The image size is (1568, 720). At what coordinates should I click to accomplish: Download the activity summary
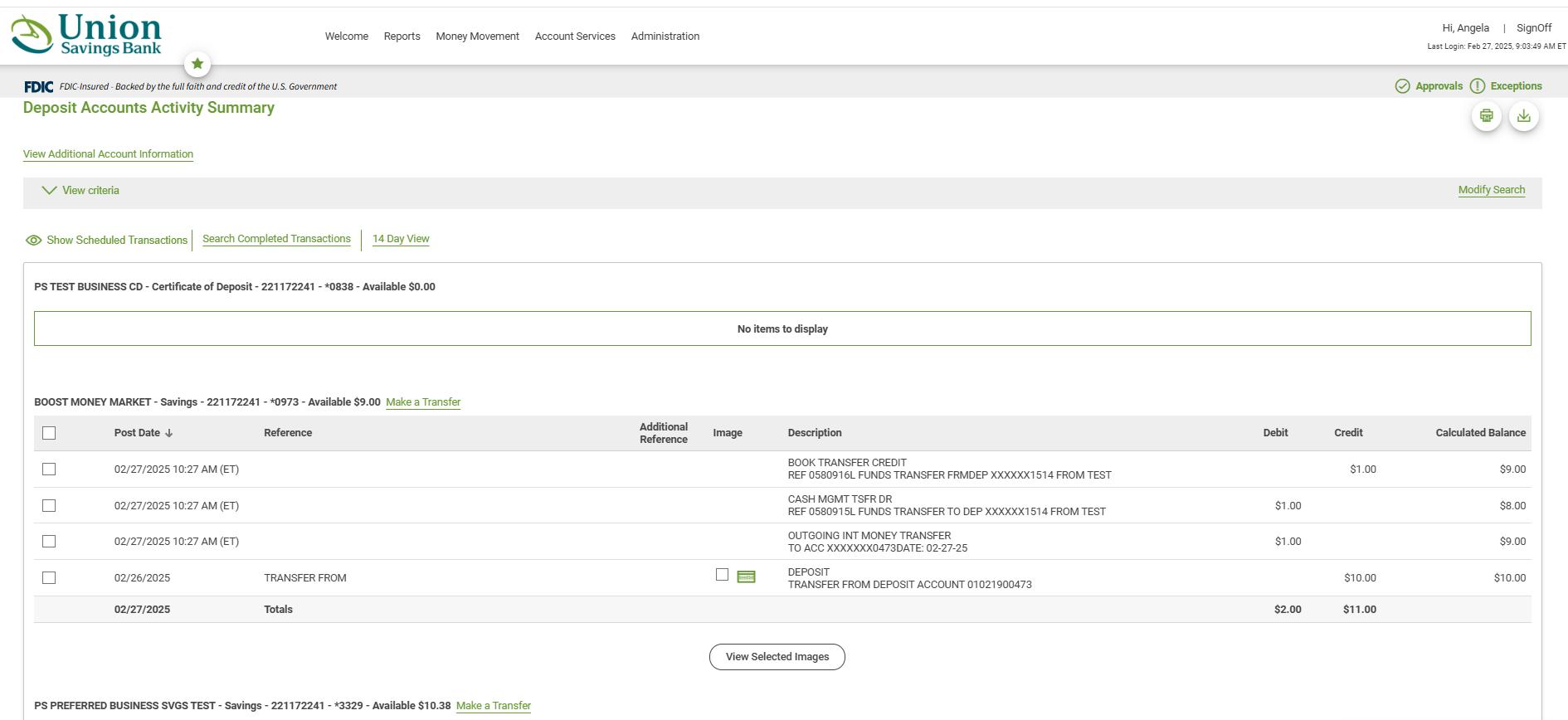(1523, 116)
